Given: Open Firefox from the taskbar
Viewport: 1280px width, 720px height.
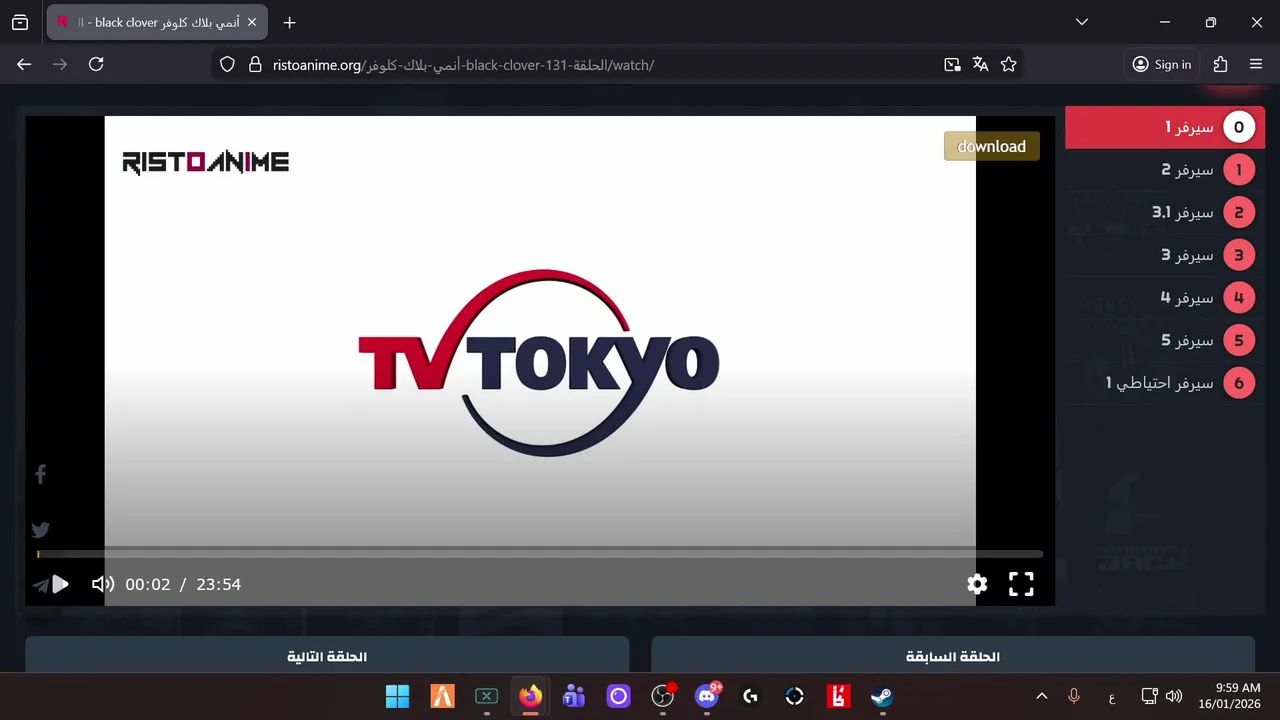Looking at the screenshot, I should [x=530, y=696].
